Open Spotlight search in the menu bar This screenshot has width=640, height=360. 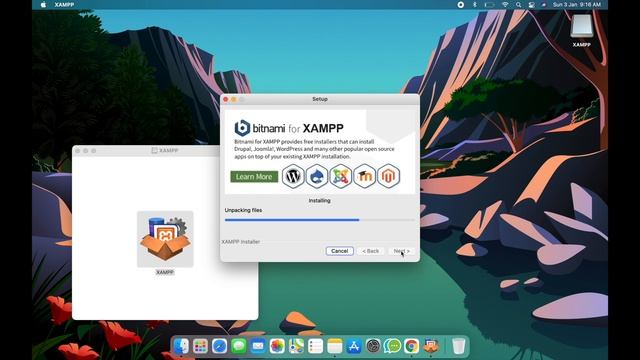pyautogui.click(x=518, y=4)
